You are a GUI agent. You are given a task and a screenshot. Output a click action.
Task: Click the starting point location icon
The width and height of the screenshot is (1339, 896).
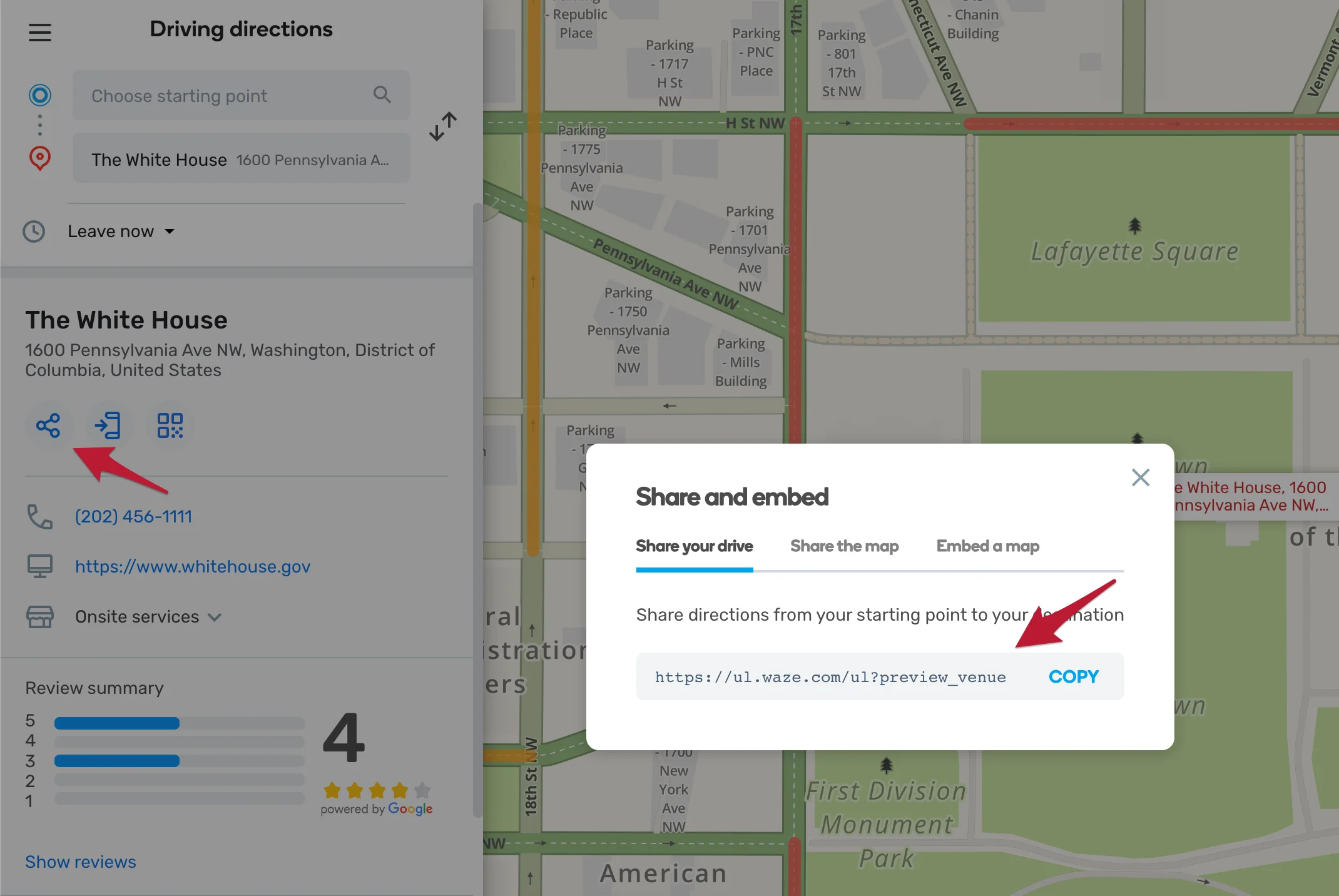point(40,95)
